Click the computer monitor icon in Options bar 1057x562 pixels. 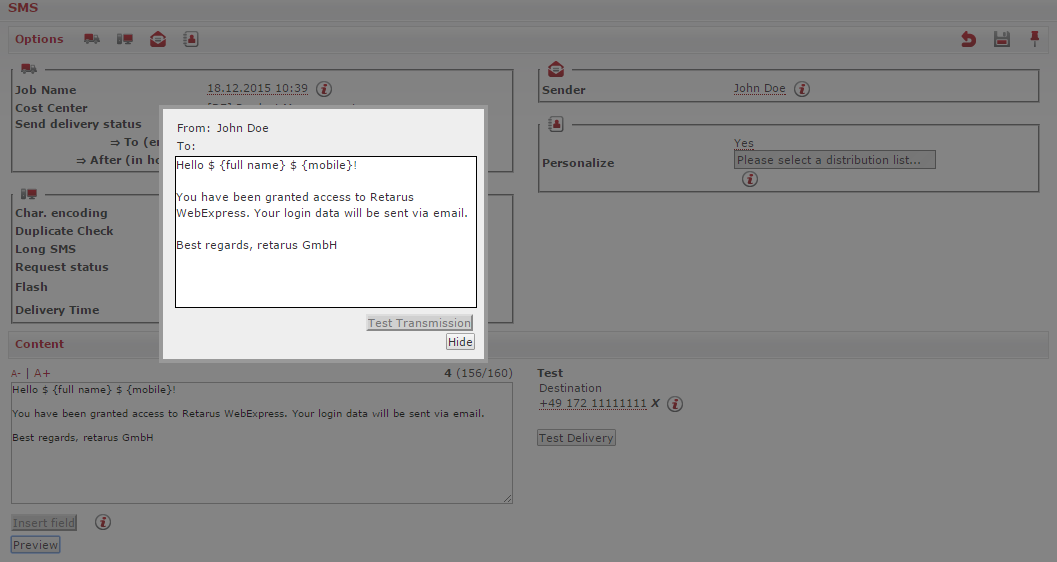(125, 39)
